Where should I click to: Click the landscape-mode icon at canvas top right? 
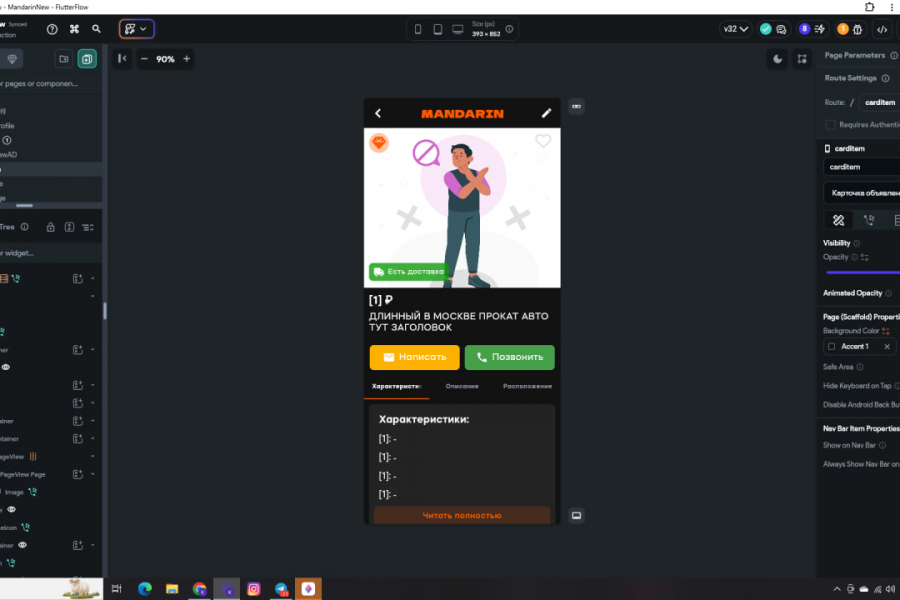pos(576,106)
